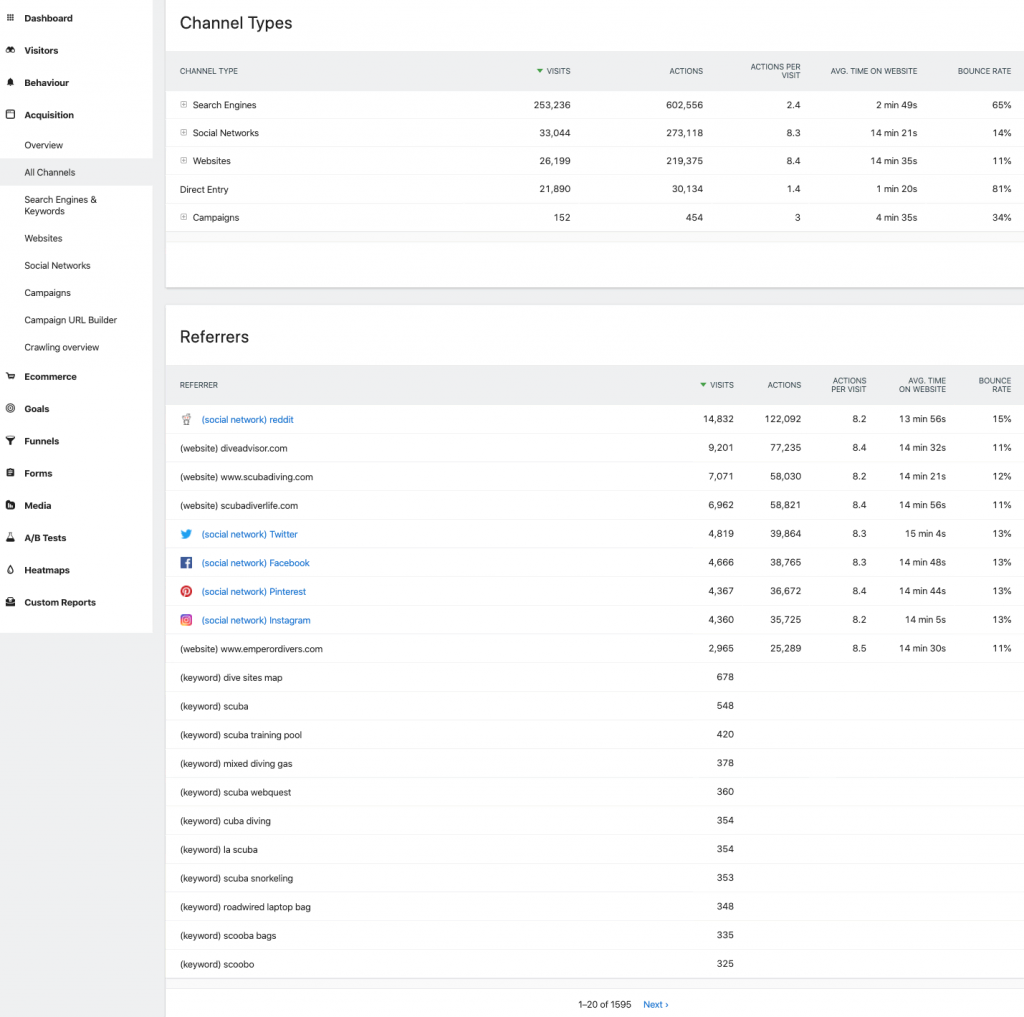Click the Funnels funnel icon

[10, 440]
